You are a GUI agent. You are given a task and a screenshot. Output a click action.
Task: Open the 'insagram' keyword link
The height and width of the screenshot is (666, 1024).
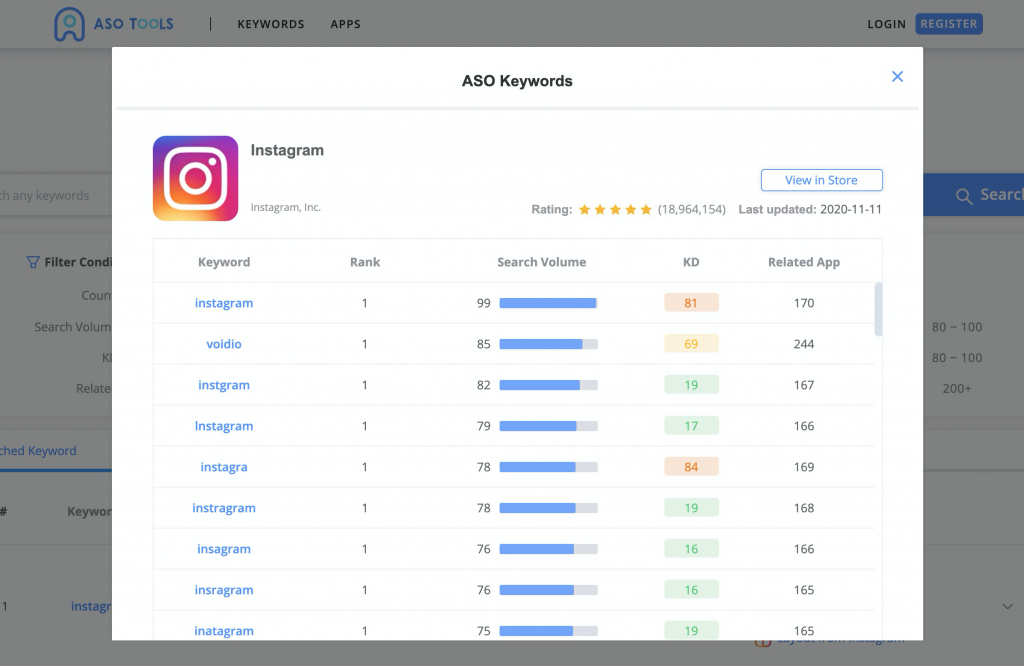coord(224,549)
